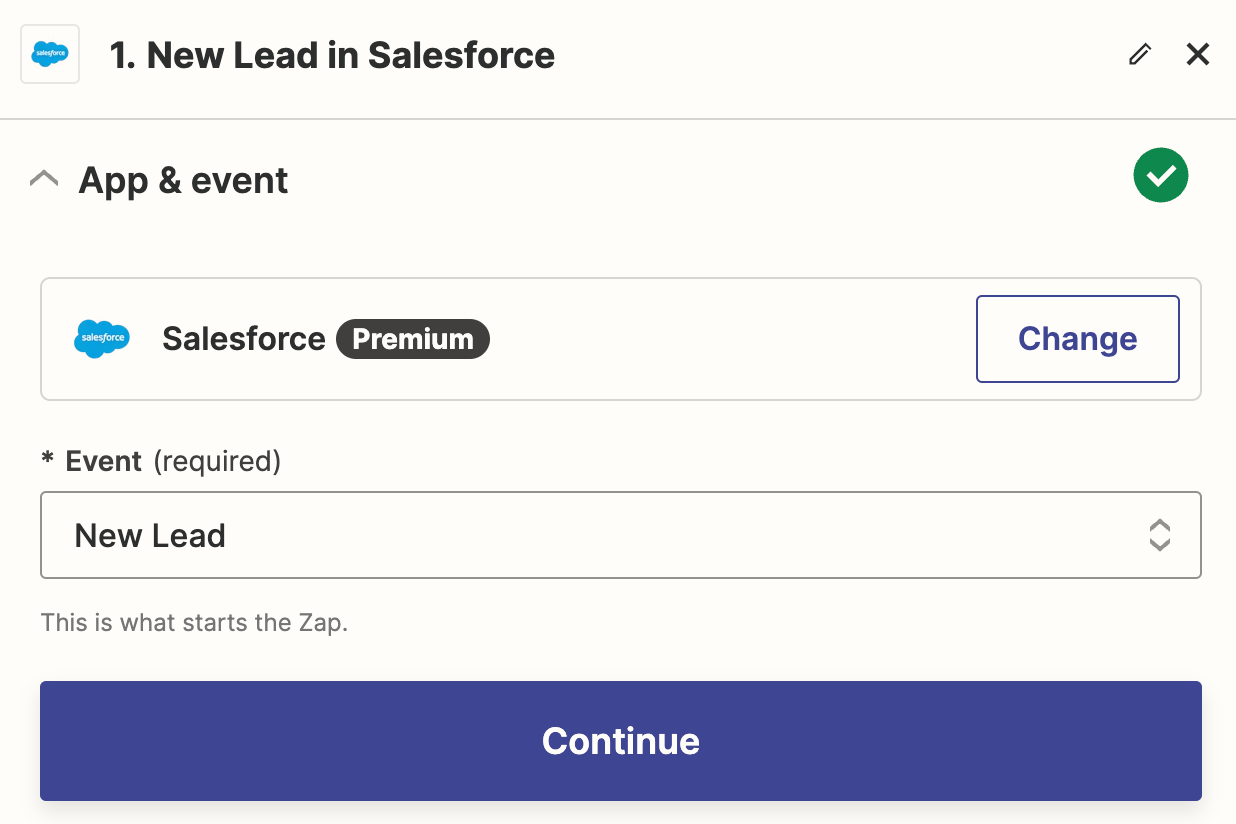This screenshot has height=824, width=1236.
Task: Select the 'New Lead' value text
Action: click(x=150, y=536)
